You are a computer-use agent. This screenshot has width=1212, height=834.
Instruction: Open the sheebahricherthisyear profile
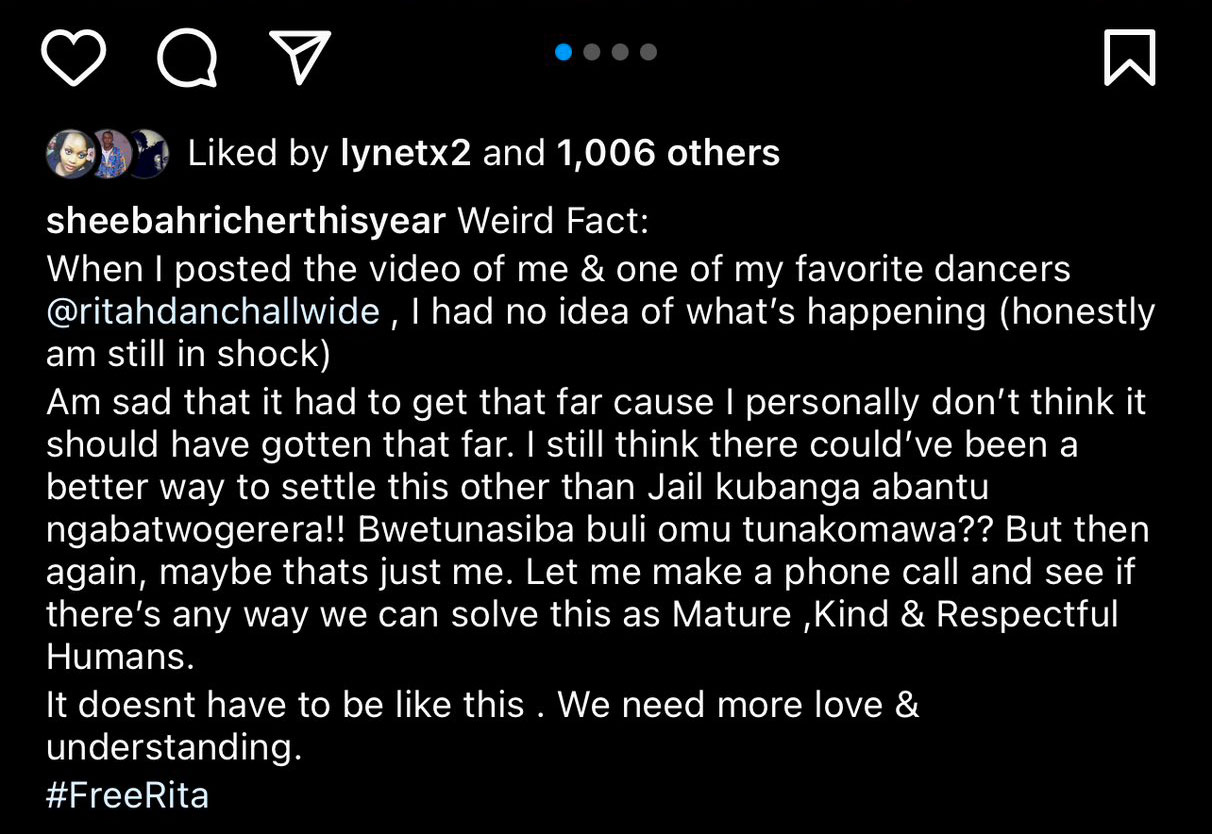[245, 221]
